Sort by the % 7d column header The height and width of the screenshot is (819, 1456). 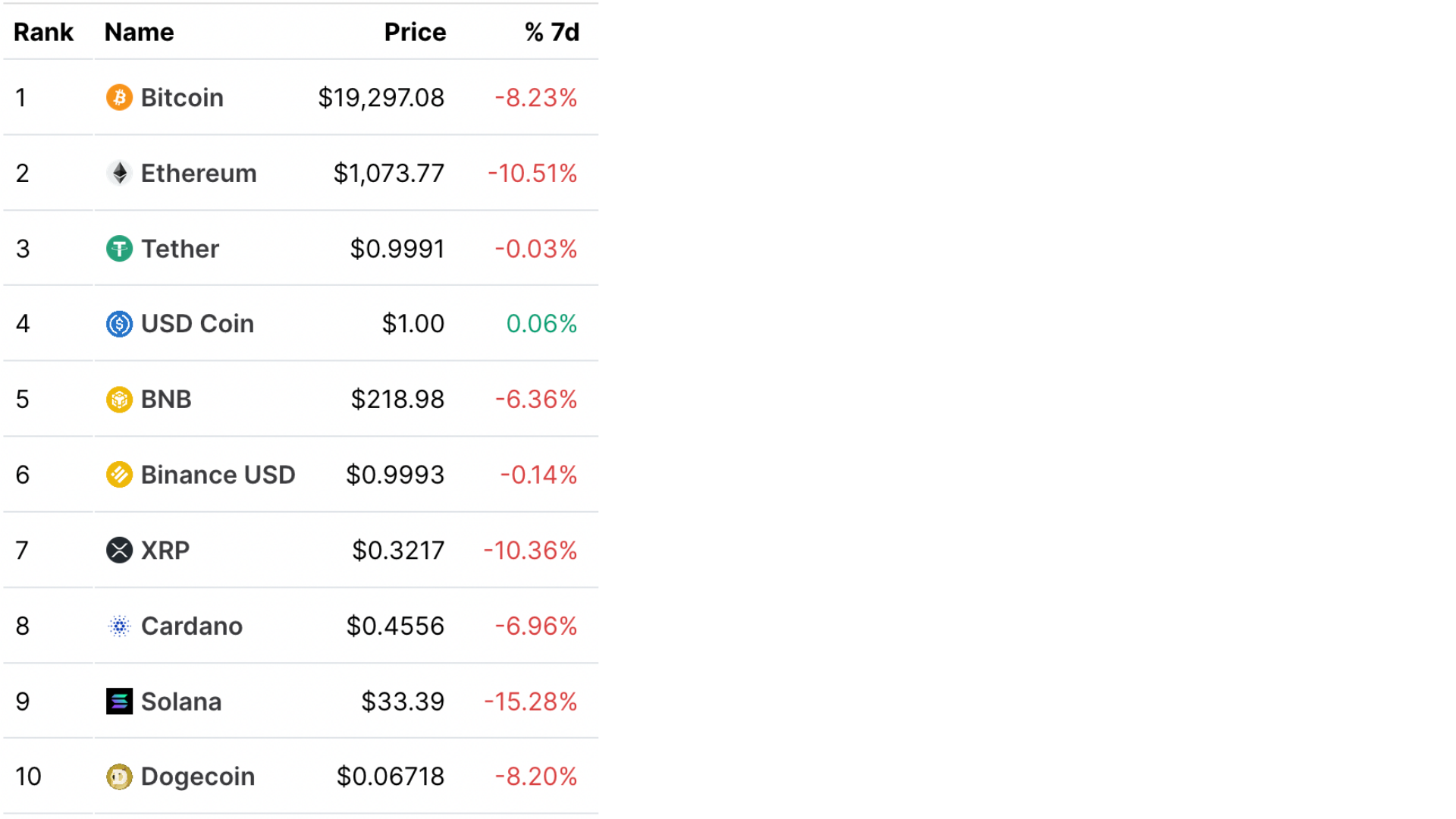click(x=551, y=32)
